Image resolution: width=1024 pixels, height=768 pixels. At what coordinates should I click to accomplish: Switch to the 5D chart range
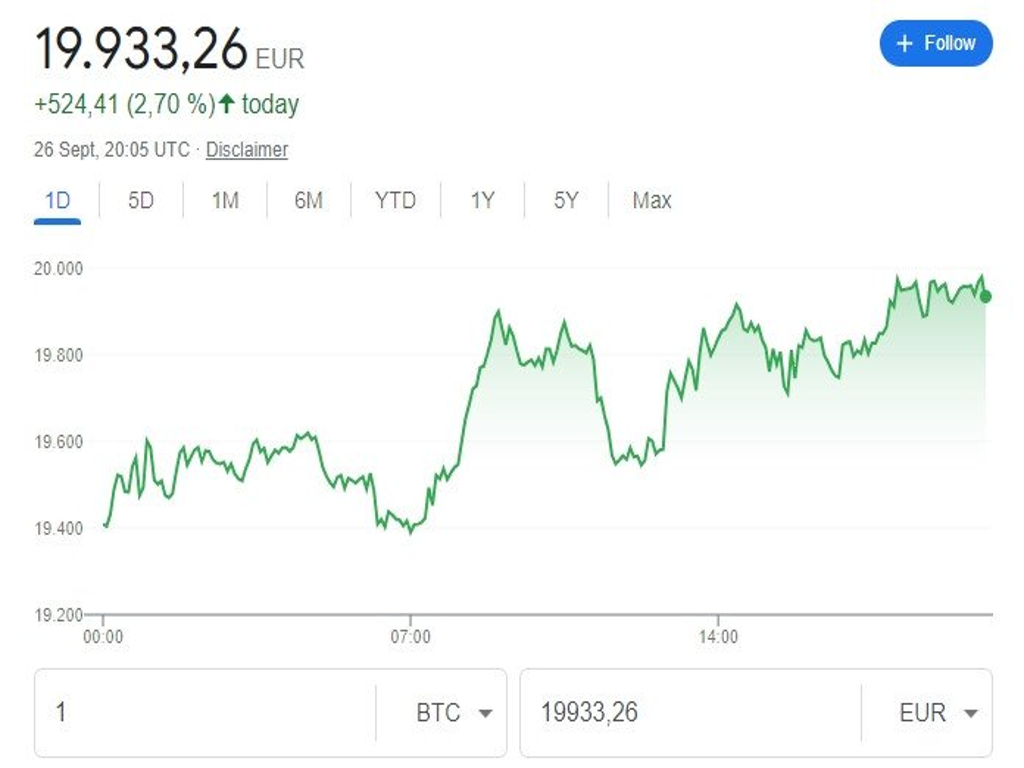coord(141,201)
